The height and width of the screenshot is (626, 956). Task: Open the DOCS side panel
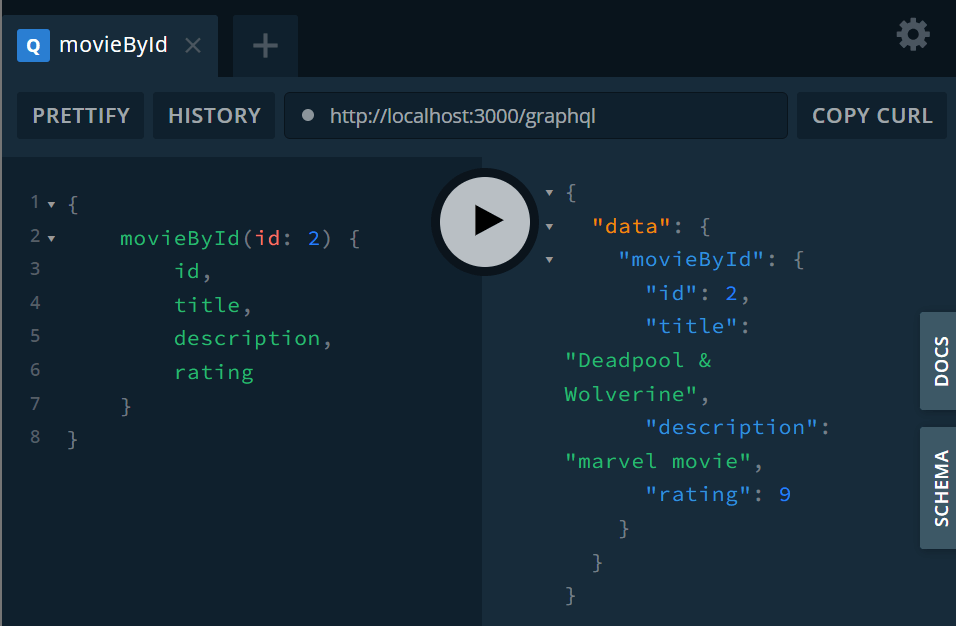point(939,361)
